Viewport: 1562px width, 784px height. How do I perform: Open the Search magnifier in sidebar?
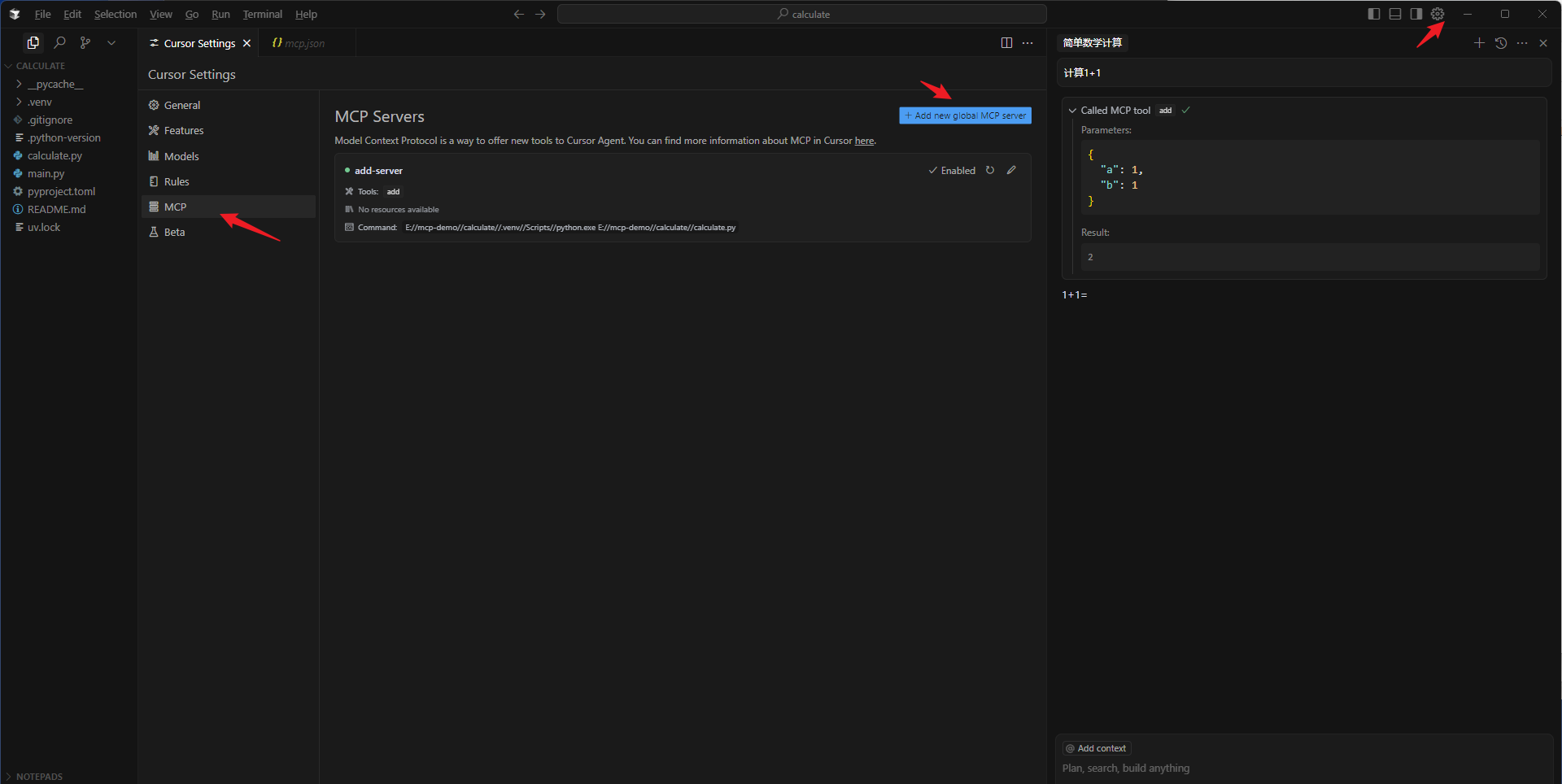(59, 43)
